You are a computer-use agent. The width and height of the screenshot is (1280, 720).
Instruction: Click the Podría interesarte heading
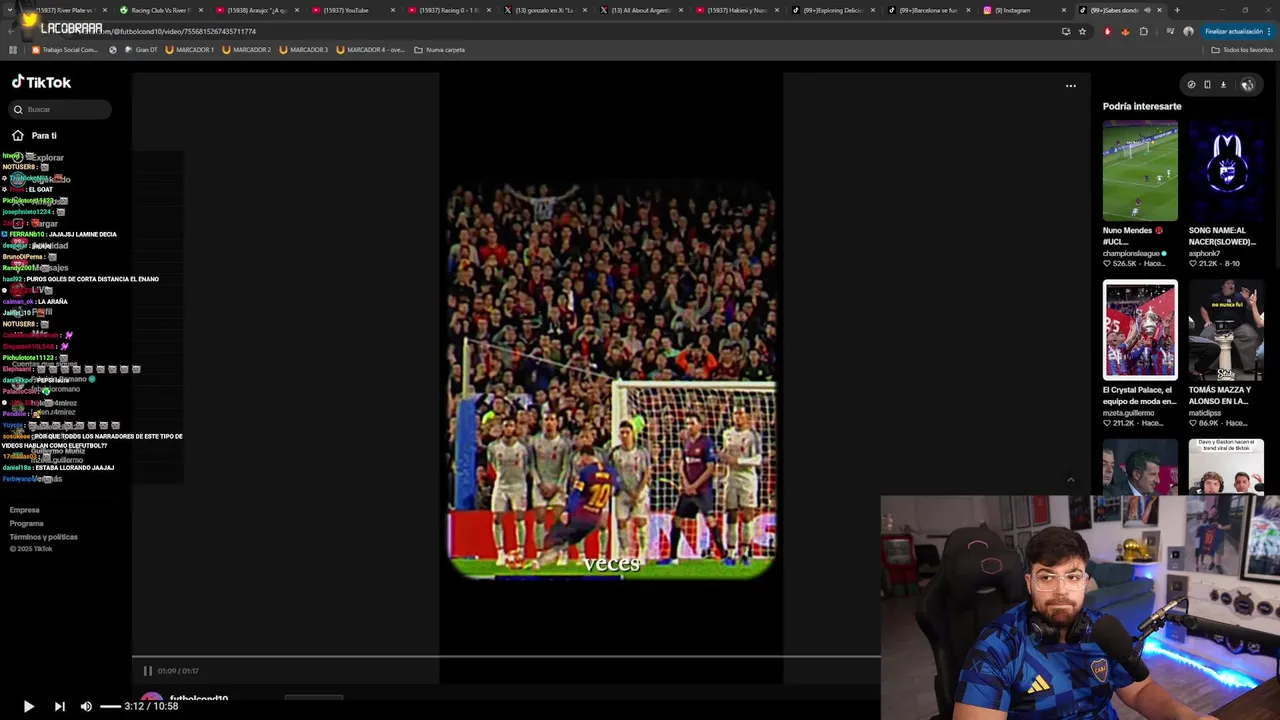[1142, 106]
